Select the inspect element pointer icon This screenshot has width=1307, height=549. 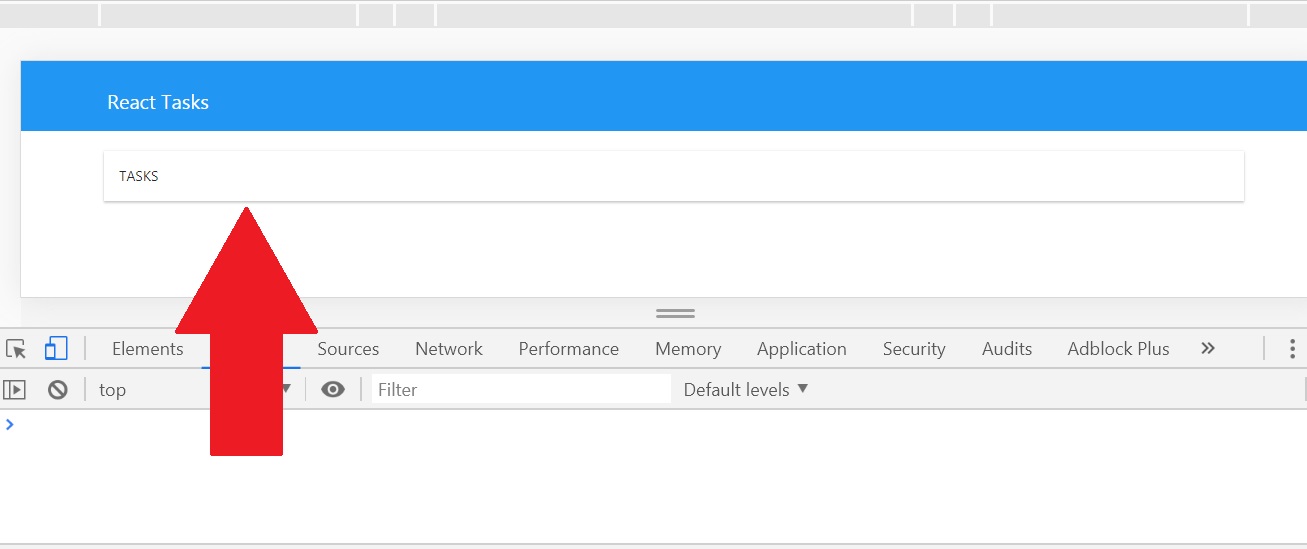click(x=16, y=349)
